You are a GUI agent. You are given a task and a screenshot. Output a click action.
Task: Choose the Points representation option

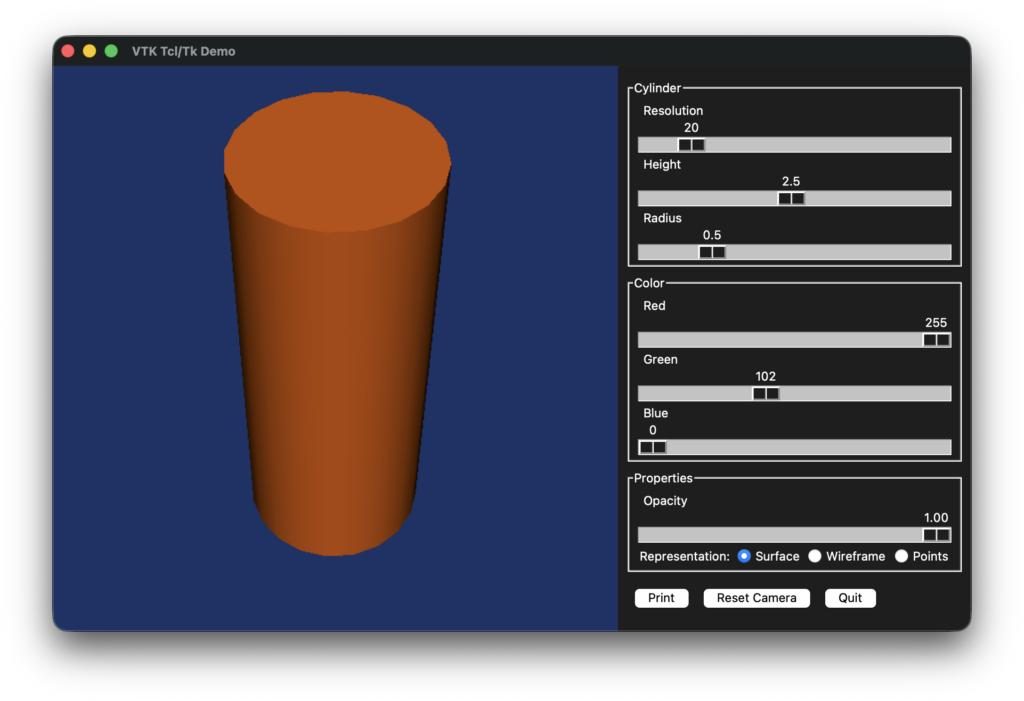click(901, 556)
